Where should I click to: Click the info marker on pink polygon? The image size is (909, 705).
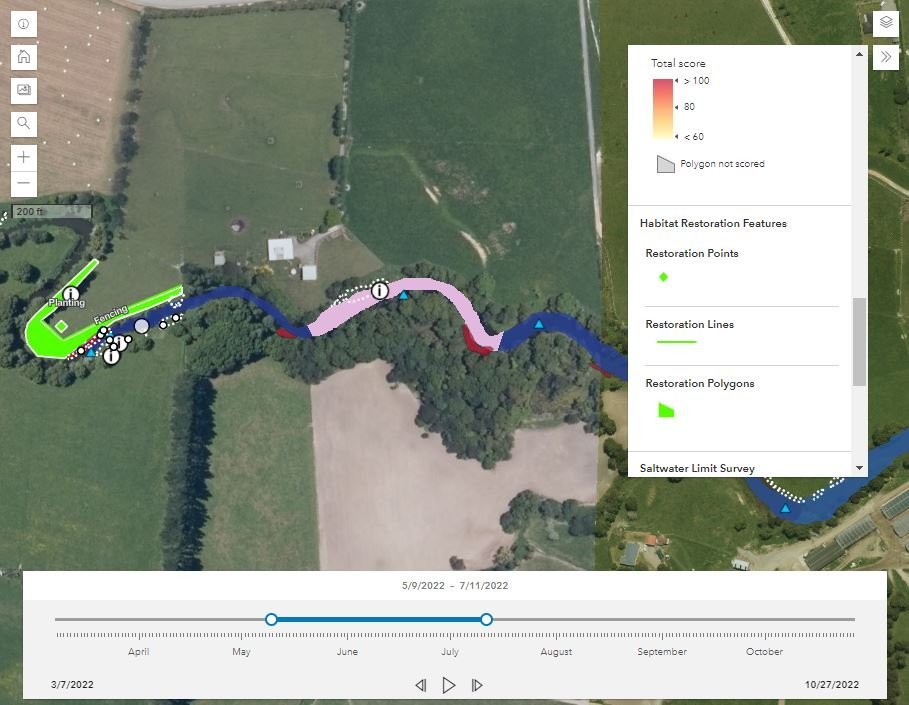pyautogui.click(x=380, y=290)
